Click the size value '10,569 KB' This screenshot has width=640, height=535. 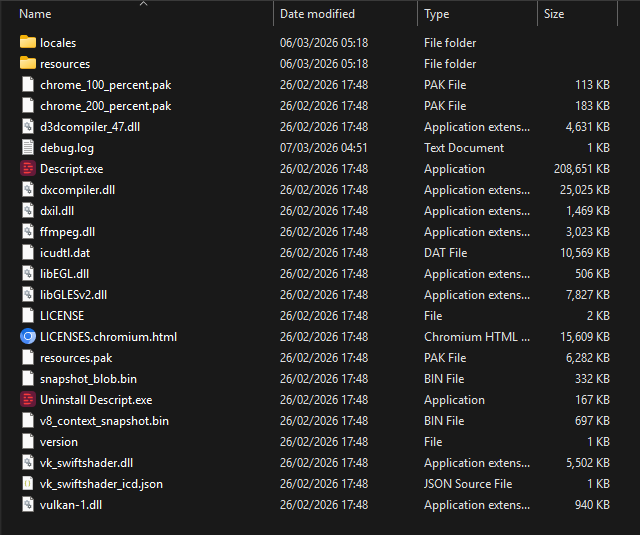(584, 253)
